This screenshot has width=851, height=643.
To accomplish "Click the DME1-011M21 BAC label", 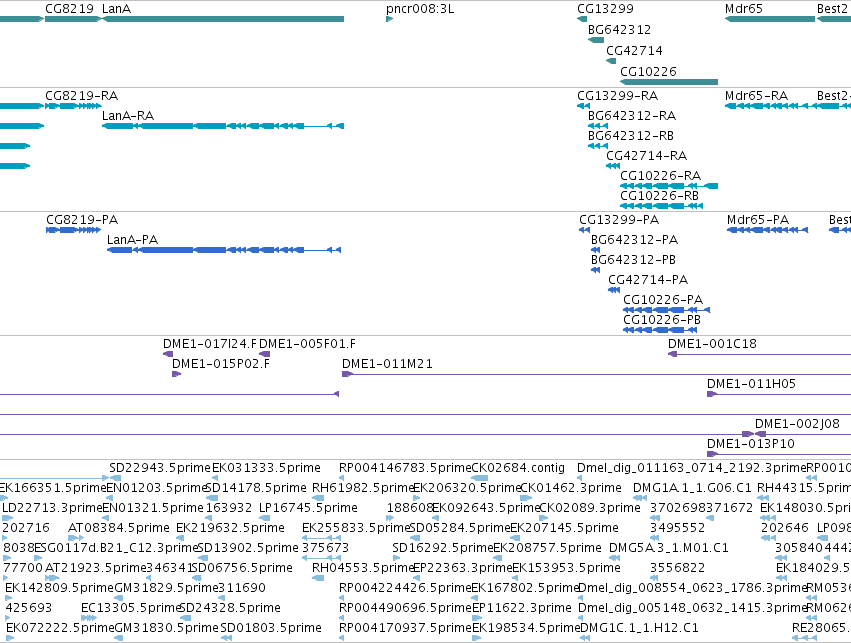I will (388, 364).
